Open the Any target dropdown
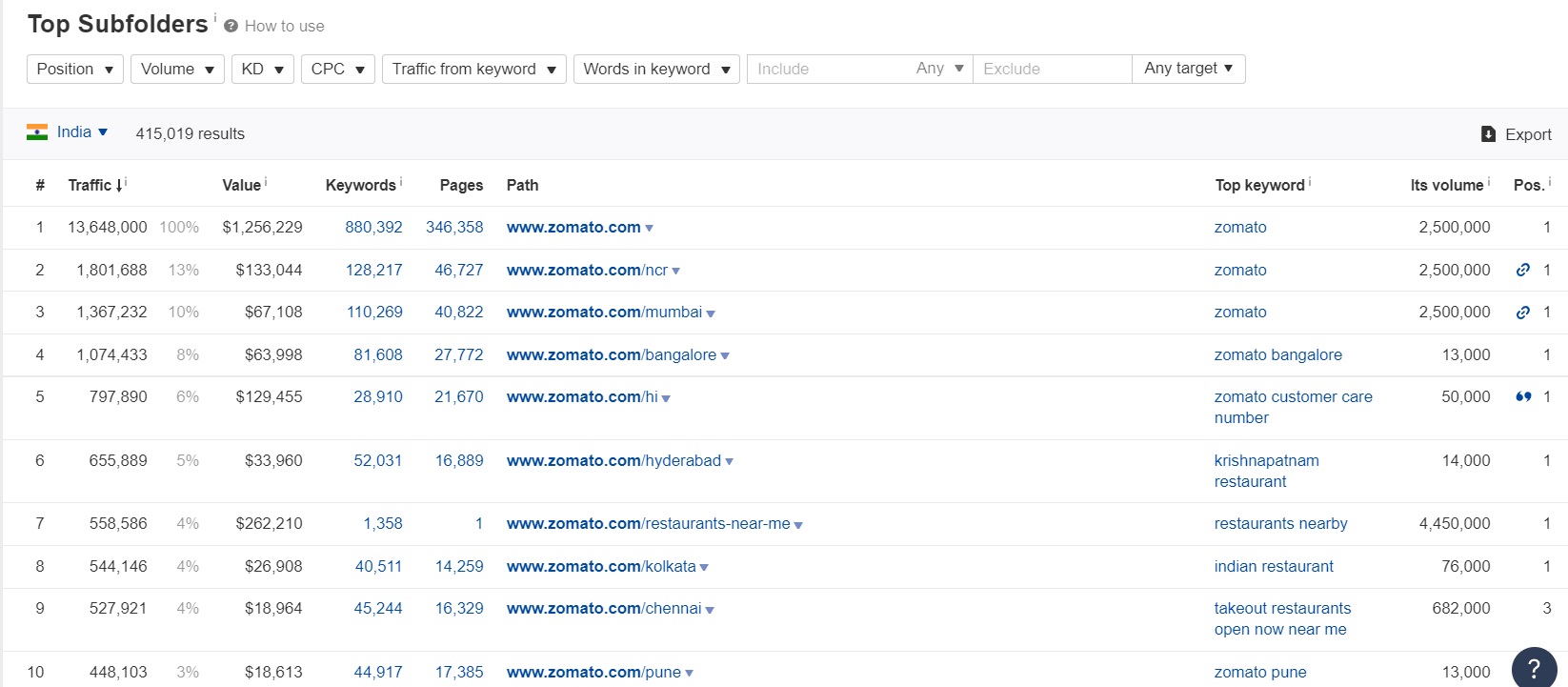This screenshot has width=1568, height=687. (1189, 69)
